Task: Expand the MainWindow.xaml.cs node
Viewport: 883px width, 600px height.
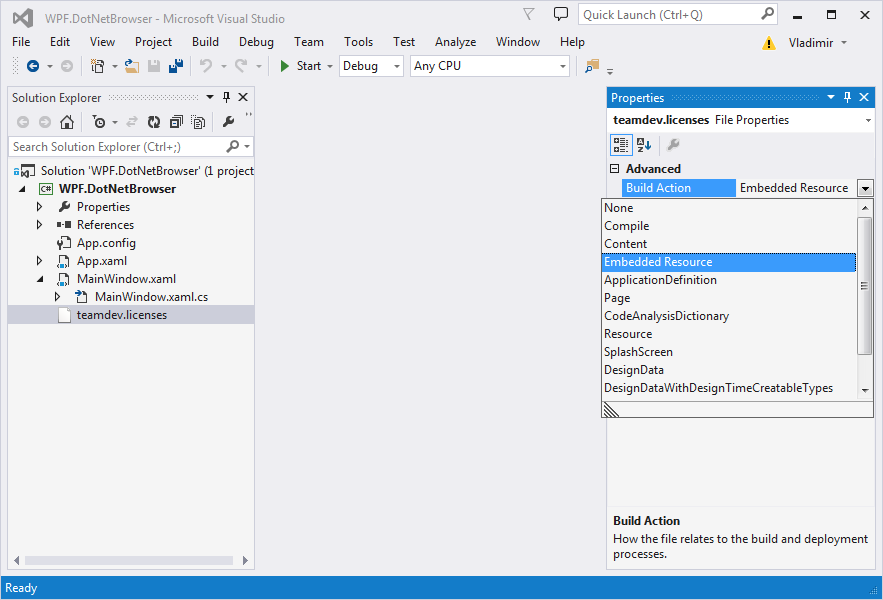Action: click(57, 297)
